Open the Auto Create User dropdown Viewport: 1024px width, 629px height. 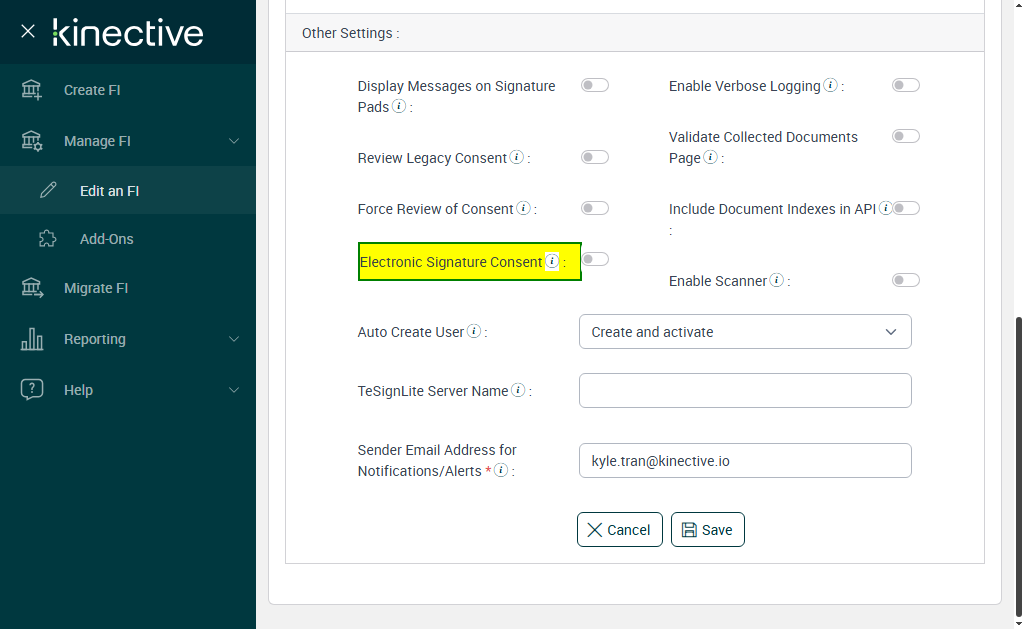[745, 332]
